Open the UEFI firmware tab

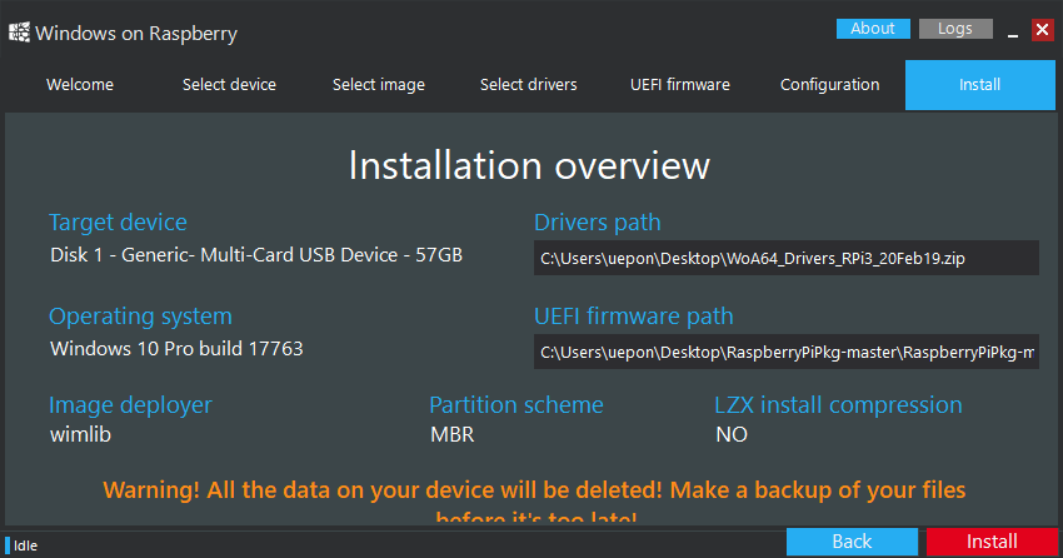(680, 85)
